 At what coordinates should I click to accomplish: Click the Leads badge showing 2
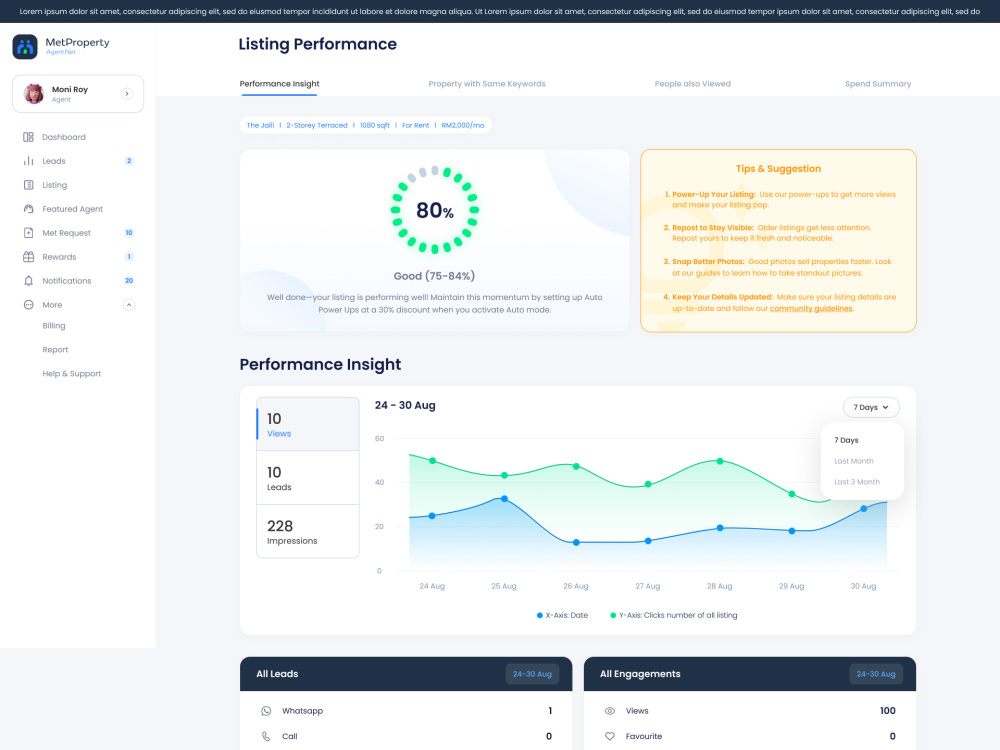pyautogui.click(x=129, y=161)
